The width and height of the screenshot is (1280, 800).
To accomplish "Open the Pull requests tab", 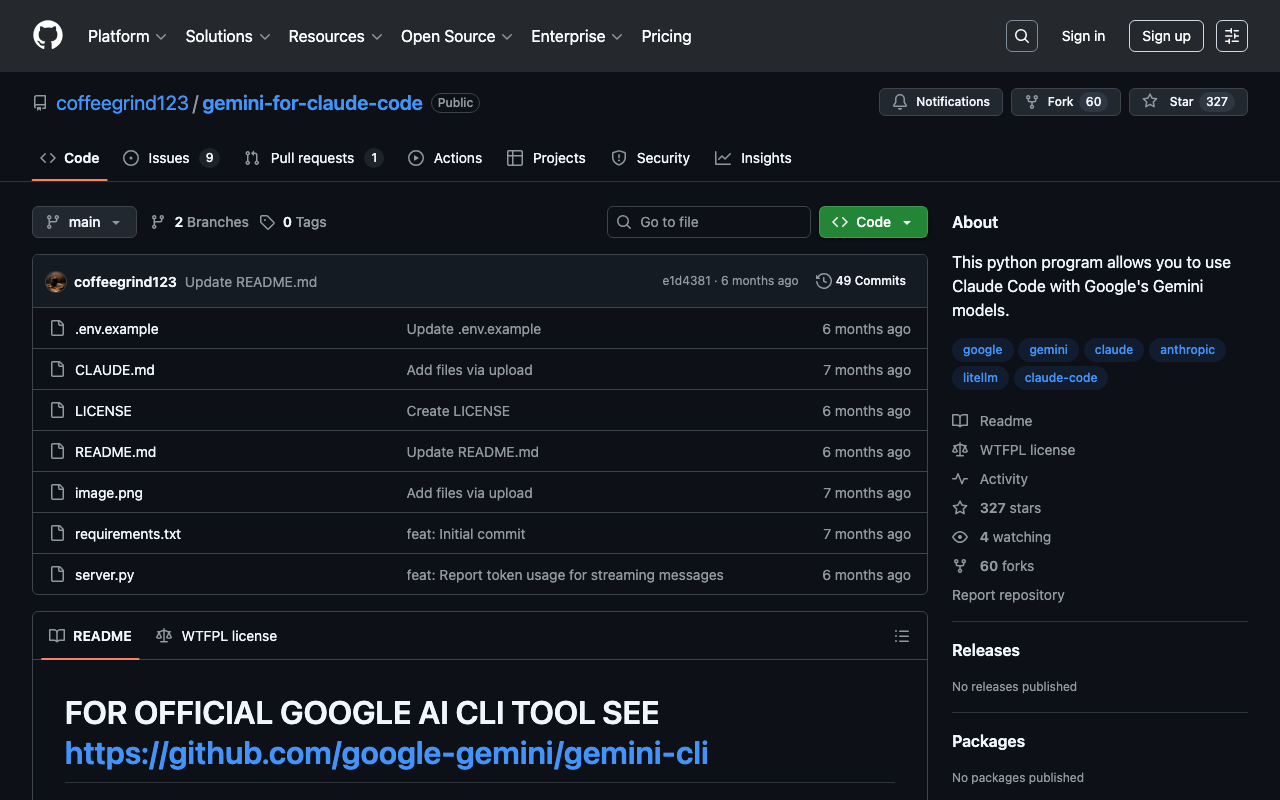I will (312, 158).
